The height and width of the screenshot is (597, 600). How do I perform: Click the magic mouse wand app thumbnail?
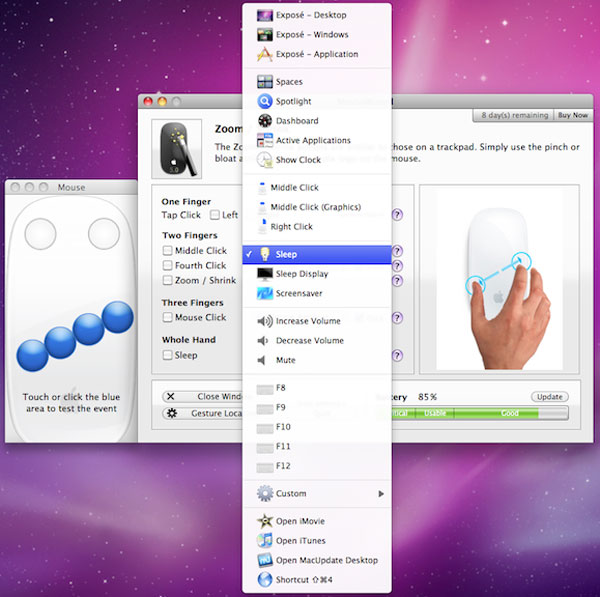[x=177, y=149]
